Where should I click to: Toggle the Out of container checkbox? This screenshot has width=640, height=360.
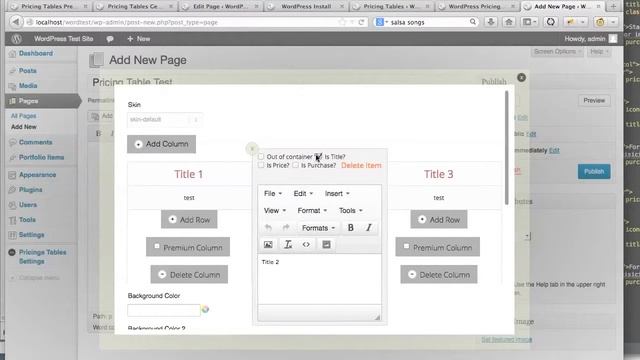(261, 157)
